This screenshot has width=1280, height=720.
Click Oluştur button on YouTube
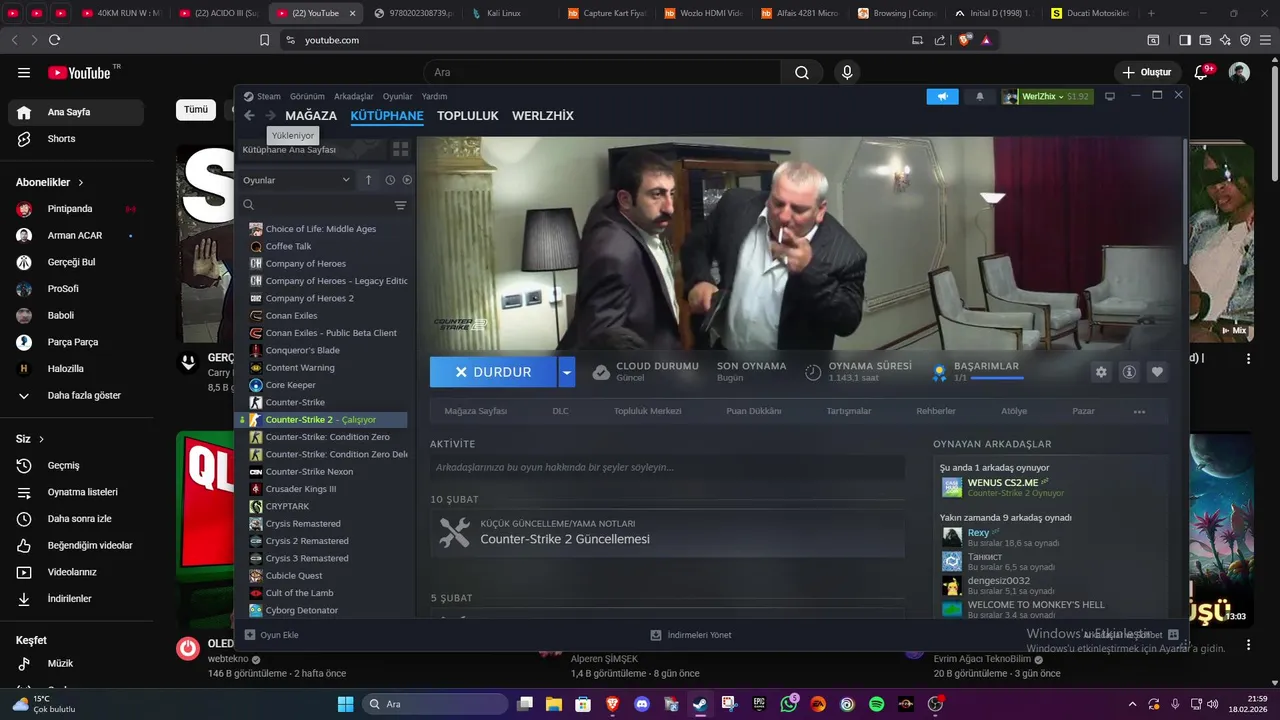(1146, 72)
